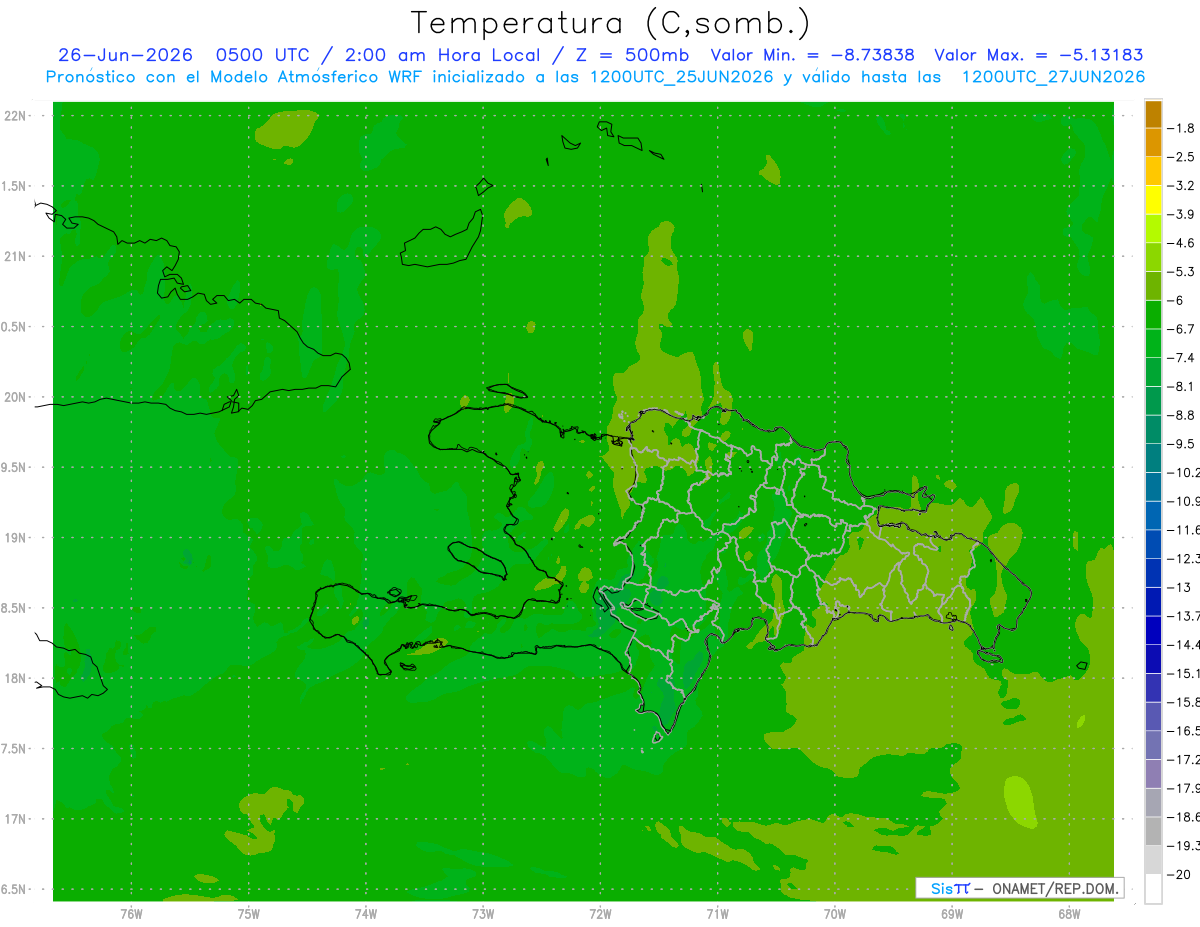Click the "72W" longitude axis label
Screen dimensions: 1200x927
coord(600,914)
